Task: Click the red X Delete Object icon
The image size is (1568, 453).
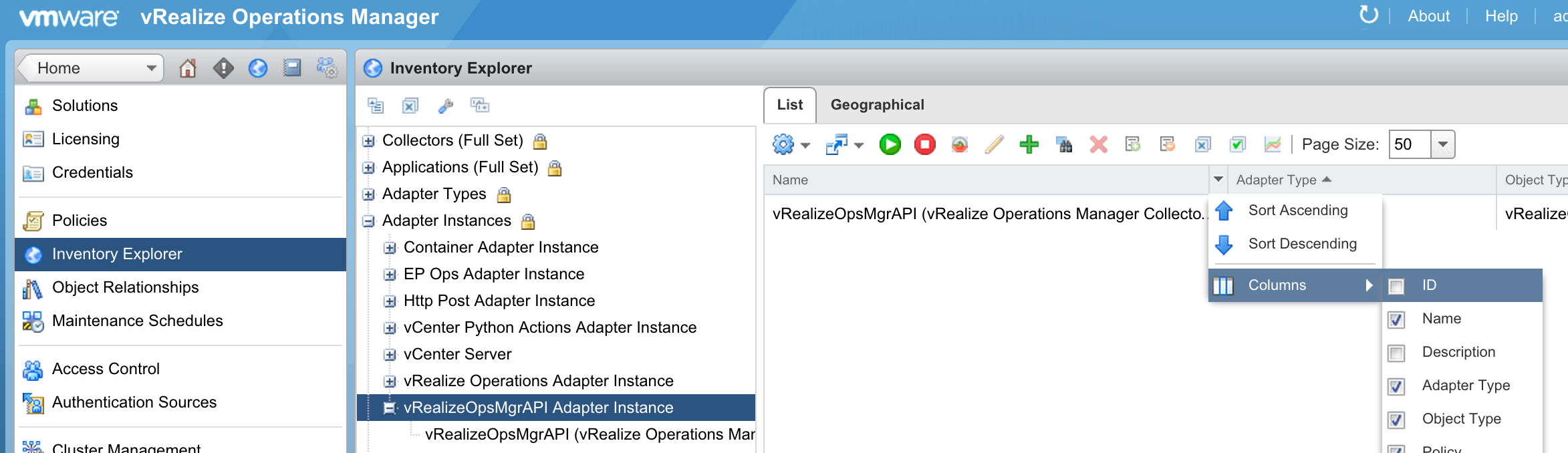Action: 1098,144
